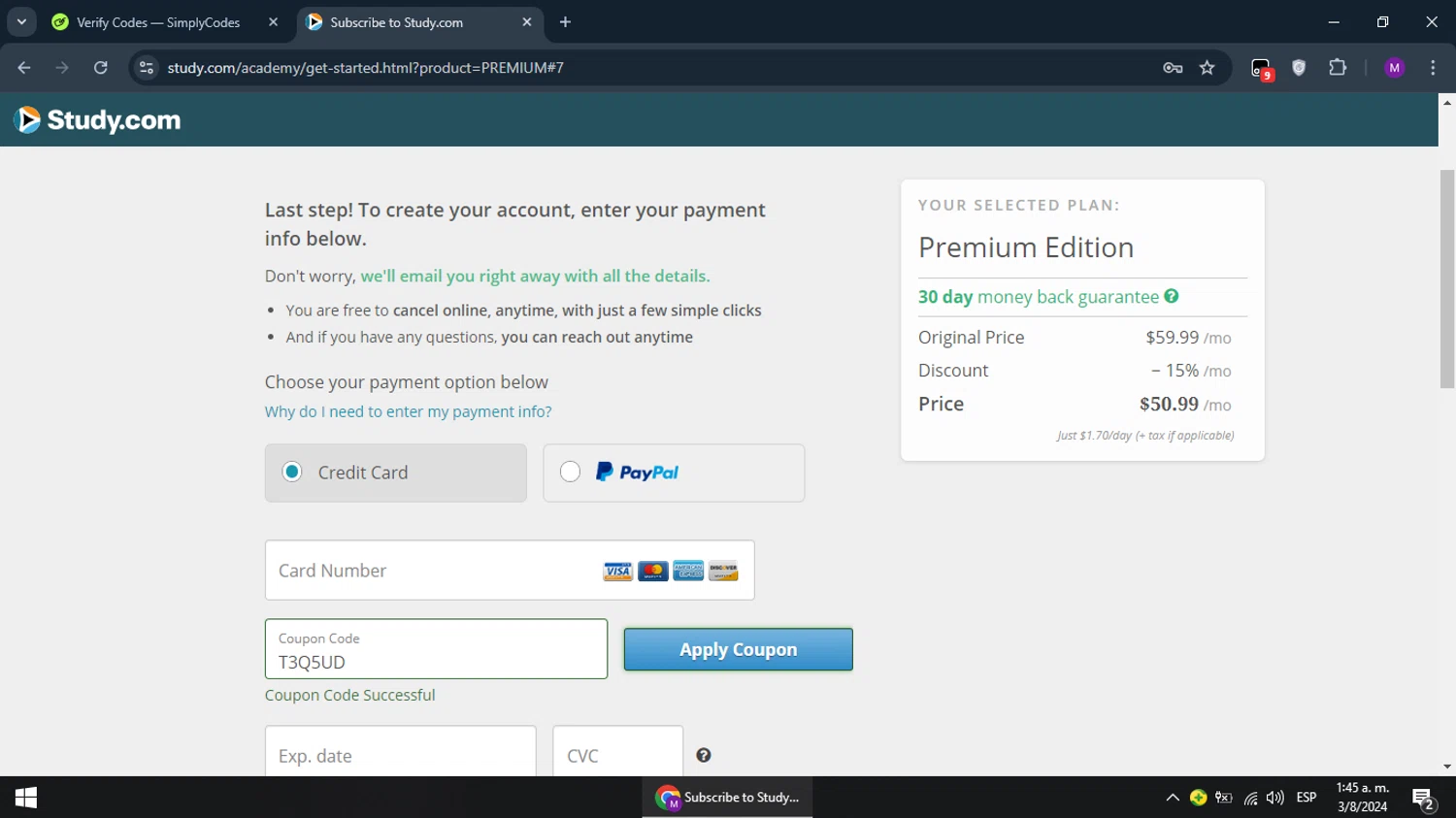Click the Visa card icon
The width and height of the screenshot is (1456, 818).
pos(617,571)
